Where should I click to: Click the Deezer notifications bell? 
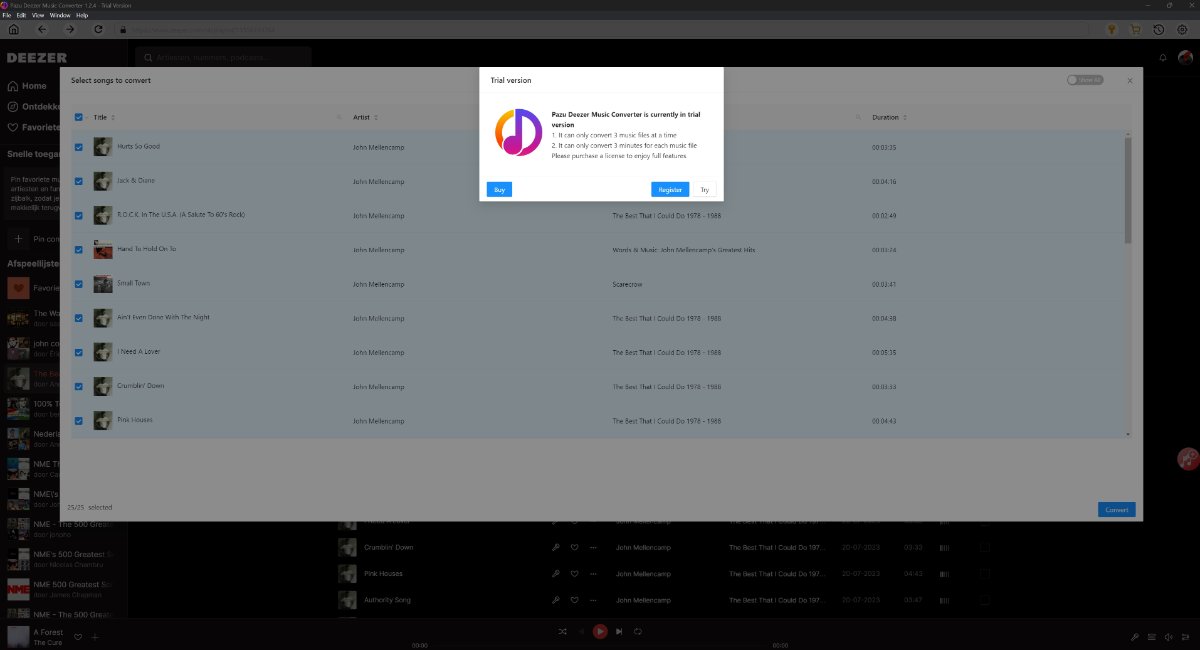click(x=1163, y=57)
